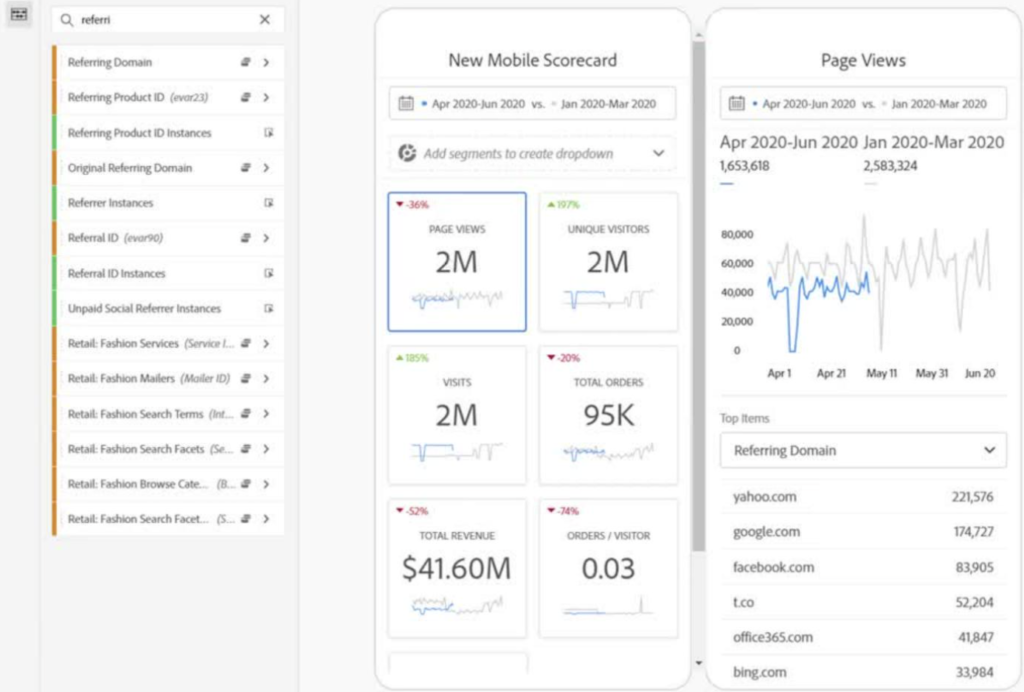The image size is (1024, 692).
Task: Click the segment icon in Add segments box
Action: pos(407,153)
